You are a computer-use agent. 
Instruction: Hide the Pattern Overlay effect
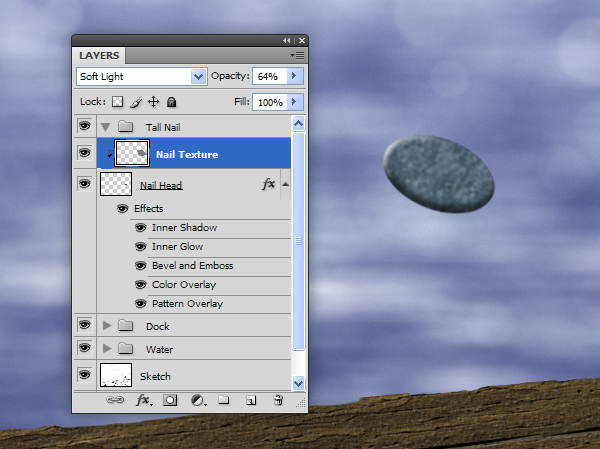point(140,304)
